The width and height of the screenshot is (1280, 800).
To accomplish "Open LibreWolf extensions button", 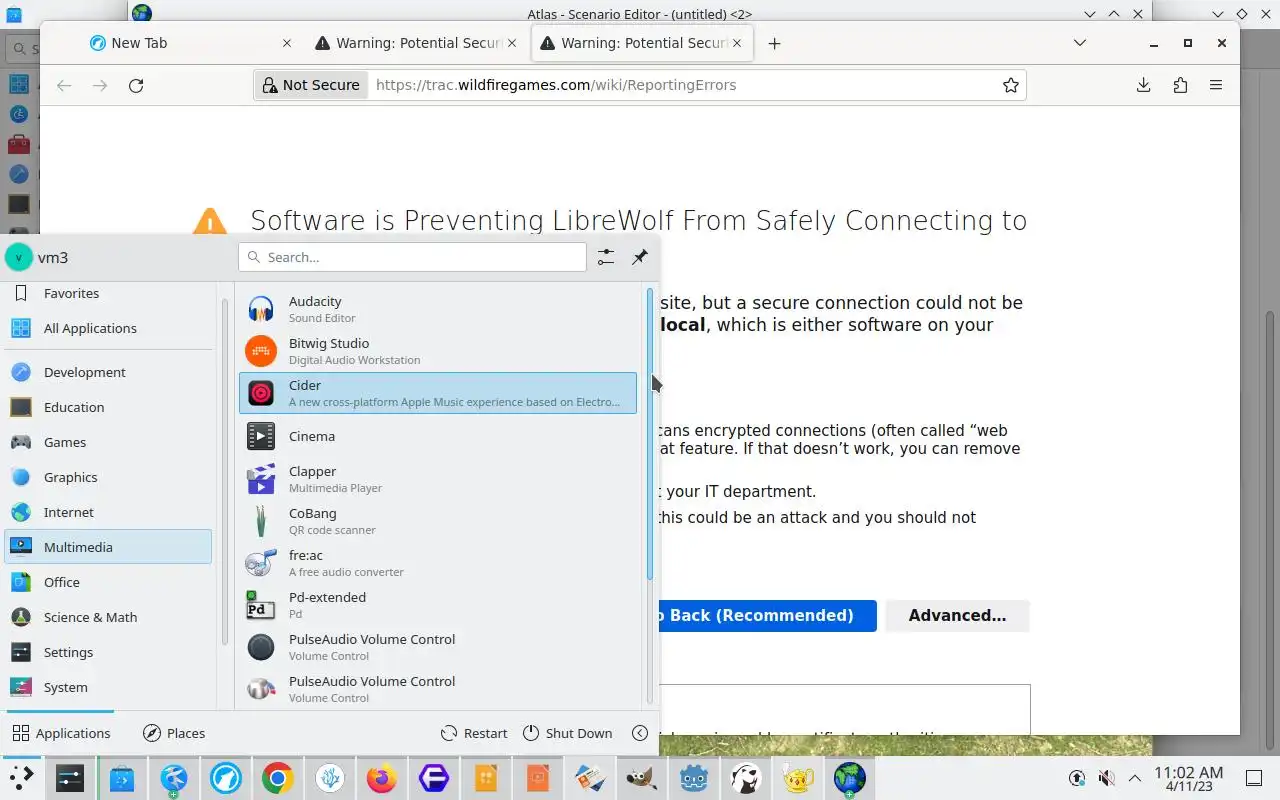I will 1180,85.
